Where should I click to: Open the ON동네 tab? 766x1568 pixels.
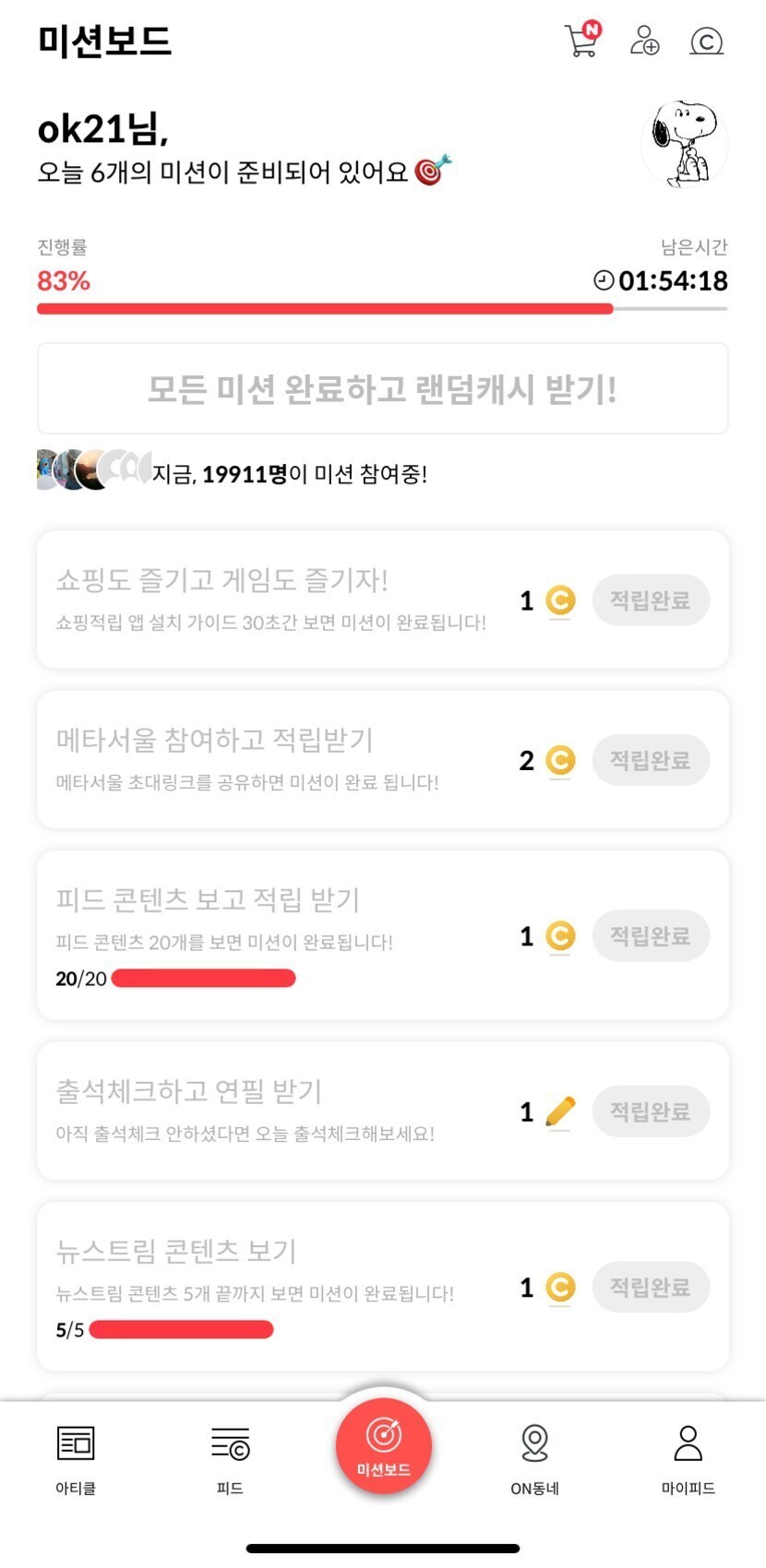coord(535,1457)
